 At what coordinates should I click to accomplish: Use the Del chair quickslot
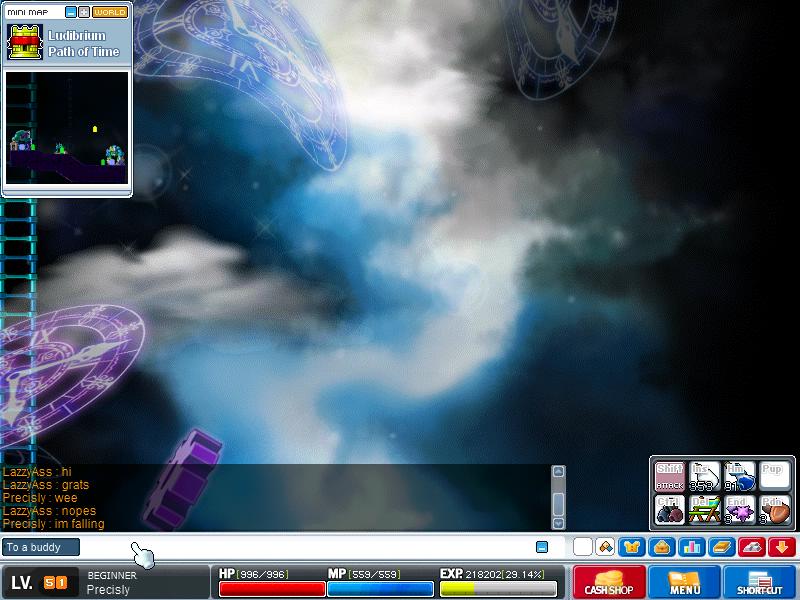[704, 510]
